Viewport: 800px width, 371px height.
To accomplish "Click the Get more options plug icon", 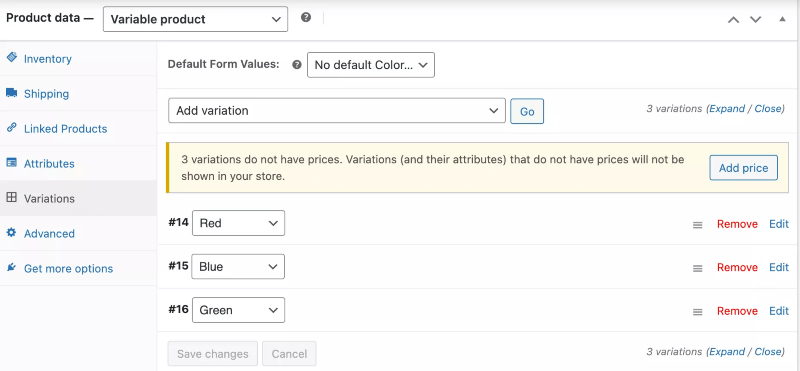I will [11, 267].
